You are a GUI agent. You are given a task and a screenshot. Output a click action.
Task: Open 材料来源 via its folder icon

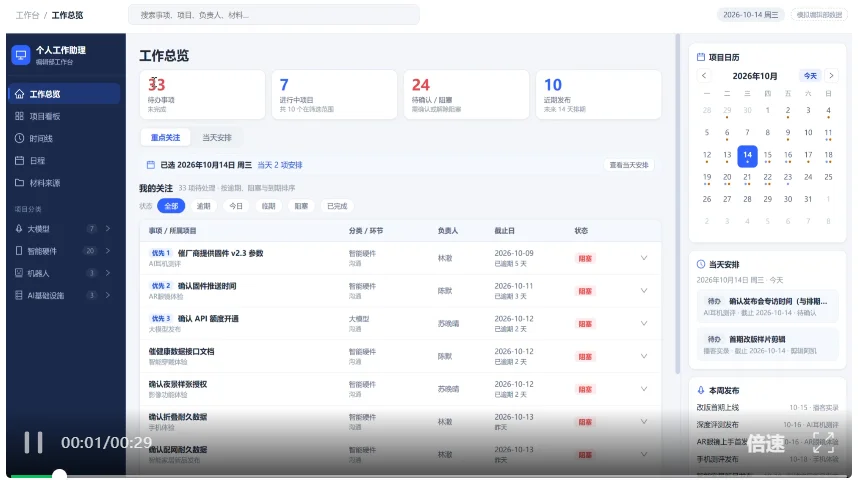(x=19, y=183)
